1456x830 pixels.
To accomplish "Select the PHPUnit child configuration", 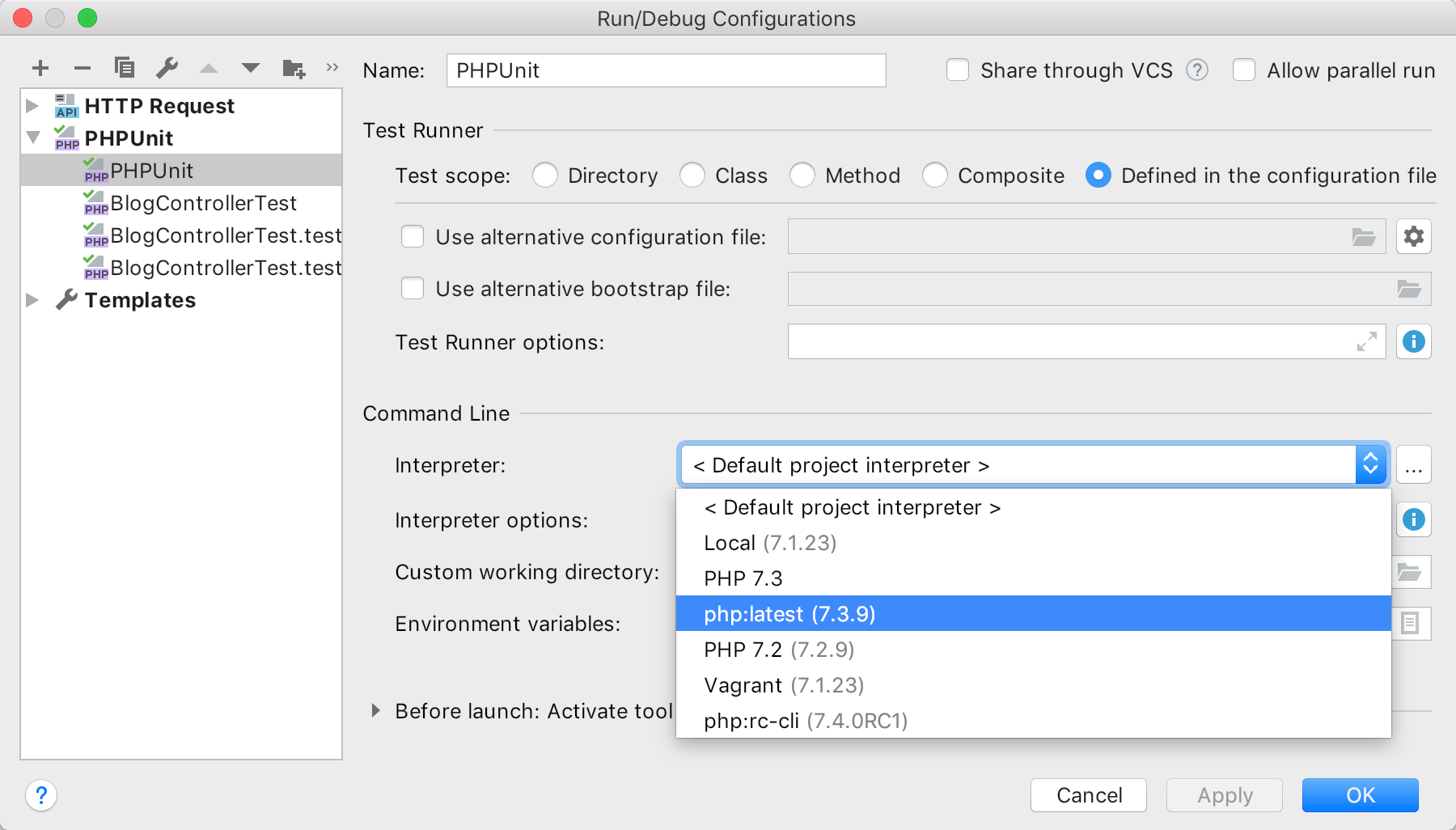I will coord(181,171).
